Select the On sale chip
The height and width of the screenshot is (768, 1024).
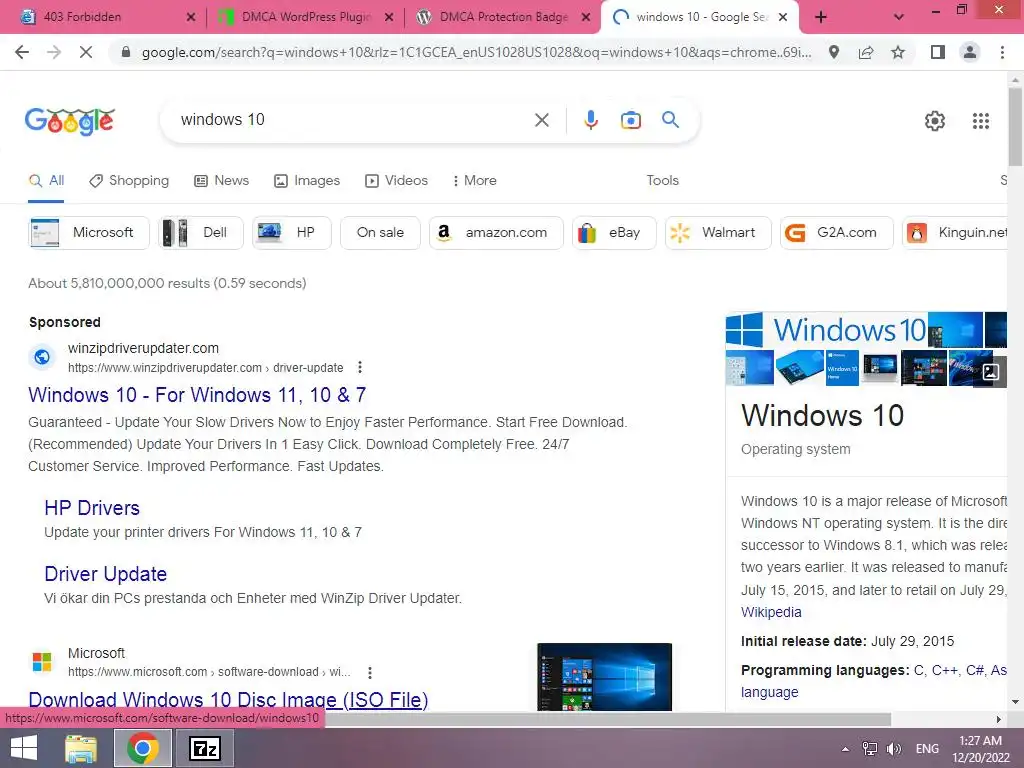[380, 232]
